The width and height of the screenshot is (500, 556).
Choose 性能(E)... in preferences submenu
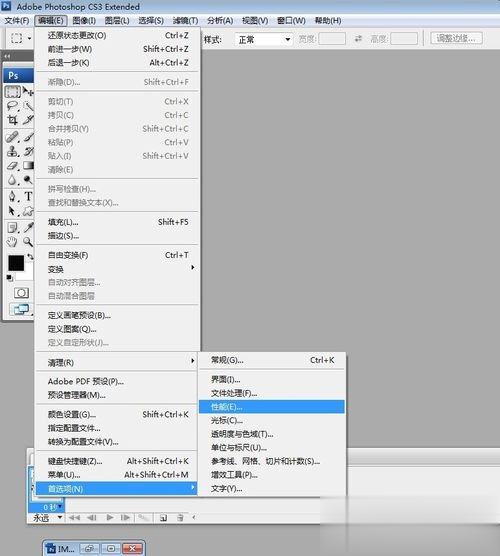pyautogui.click(x=272, y=407)
